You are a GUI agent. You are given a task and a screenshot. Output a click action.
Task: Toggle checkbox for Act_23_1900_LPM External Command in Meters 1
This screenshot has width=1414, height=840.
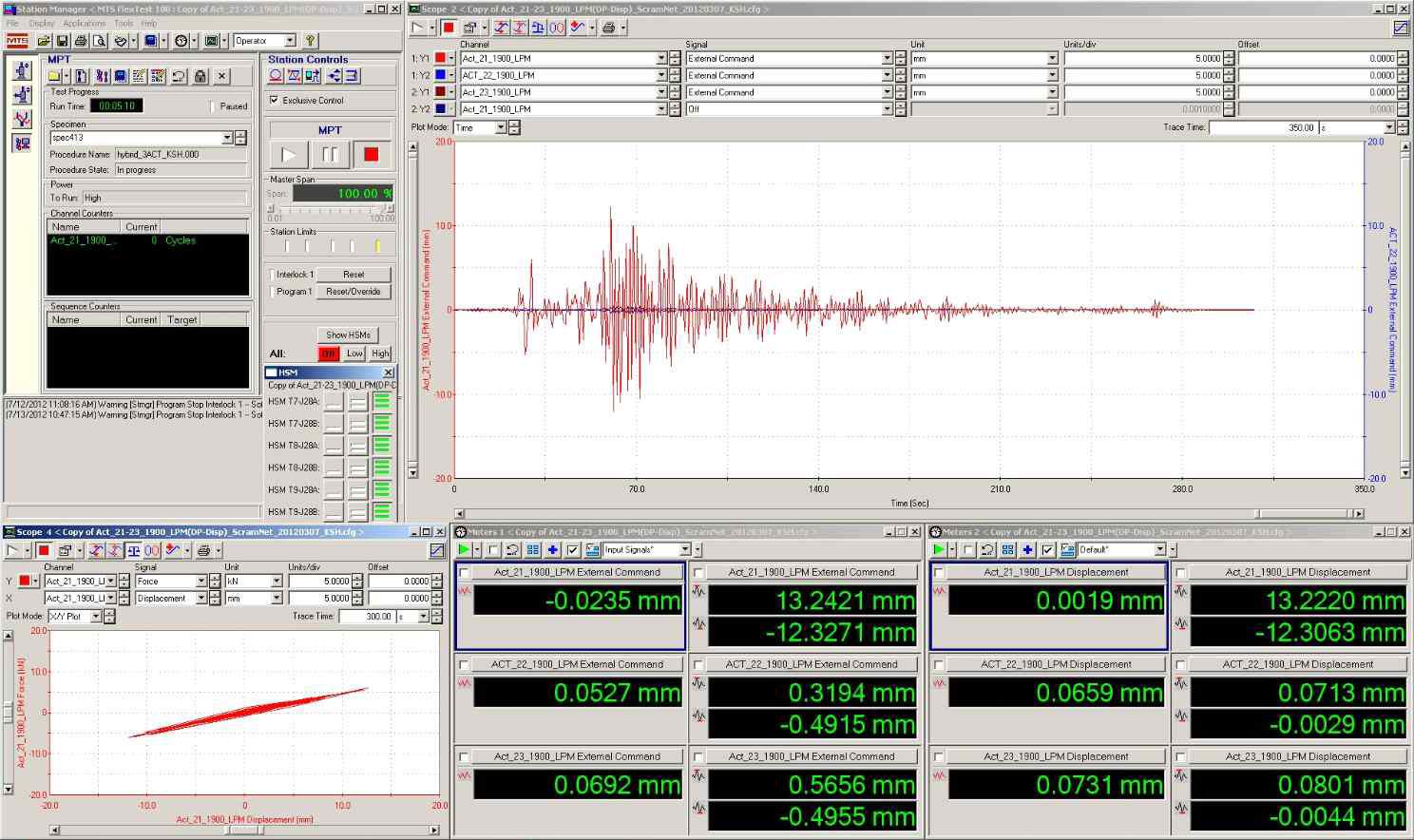tap(464, 757)
